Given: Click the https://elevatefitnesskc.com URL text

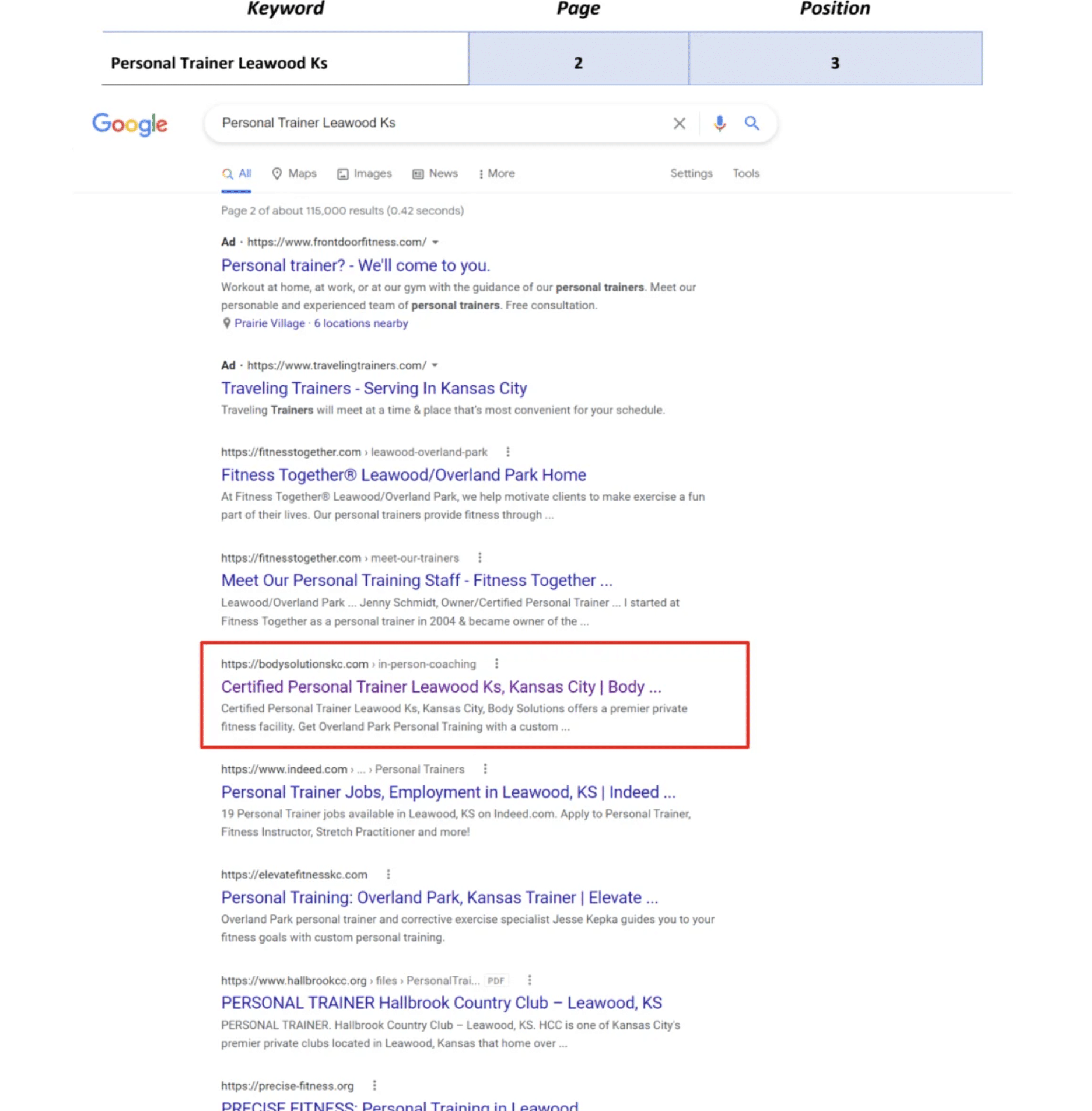Looking at the screenshot, I should (294, 875).
